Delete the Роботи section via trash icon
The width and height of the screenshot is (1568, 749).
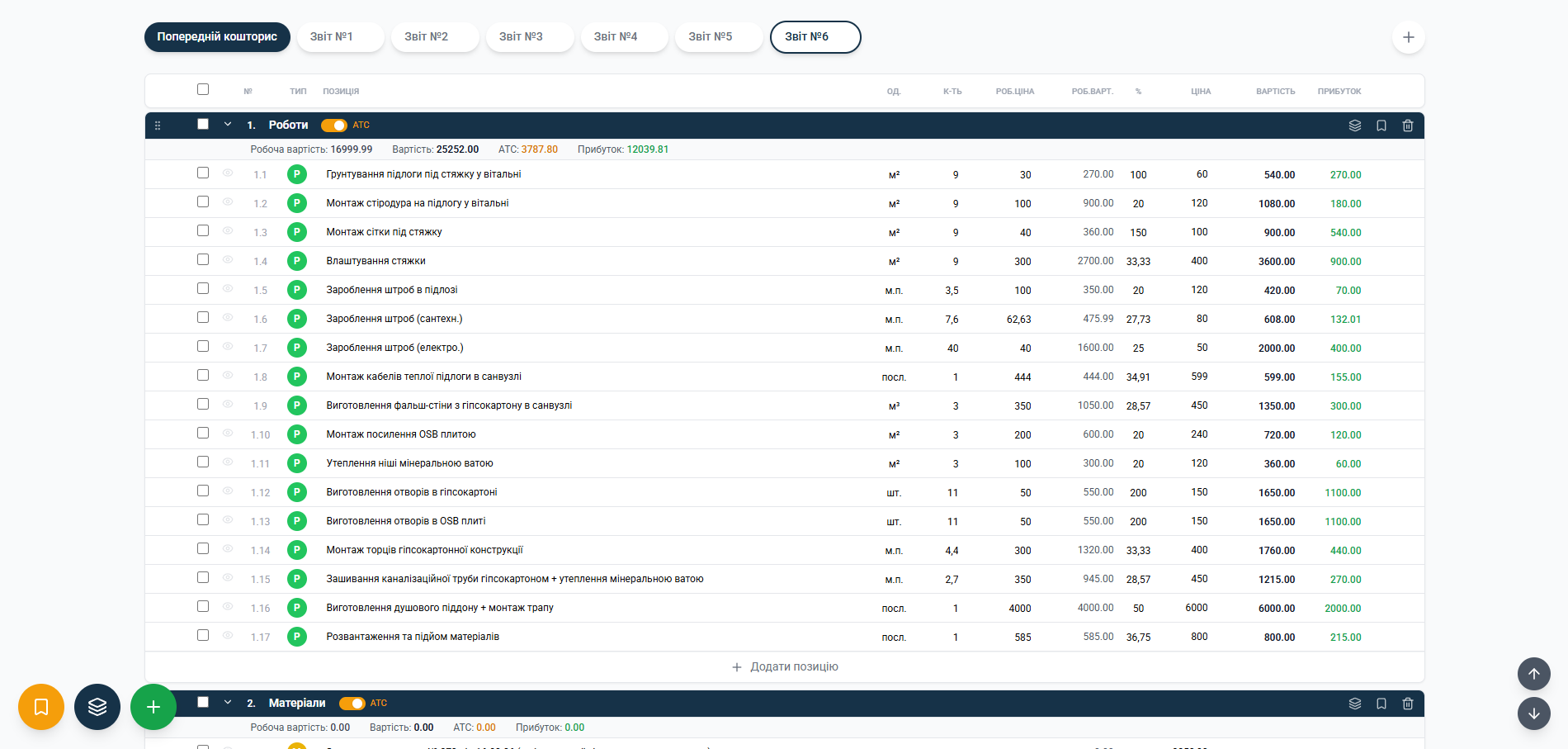click(x=1409, y=126)
